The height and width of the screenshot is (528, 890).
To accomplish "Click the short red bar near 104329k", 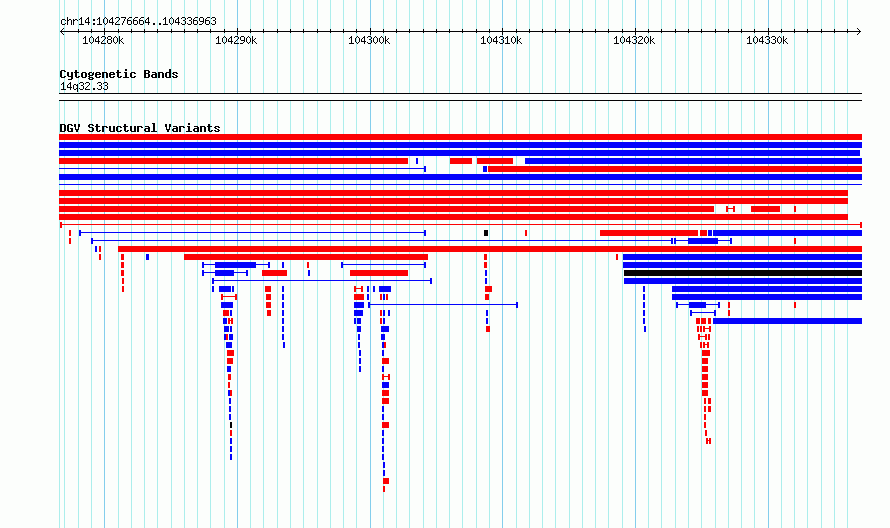I will tap(765, 209).
